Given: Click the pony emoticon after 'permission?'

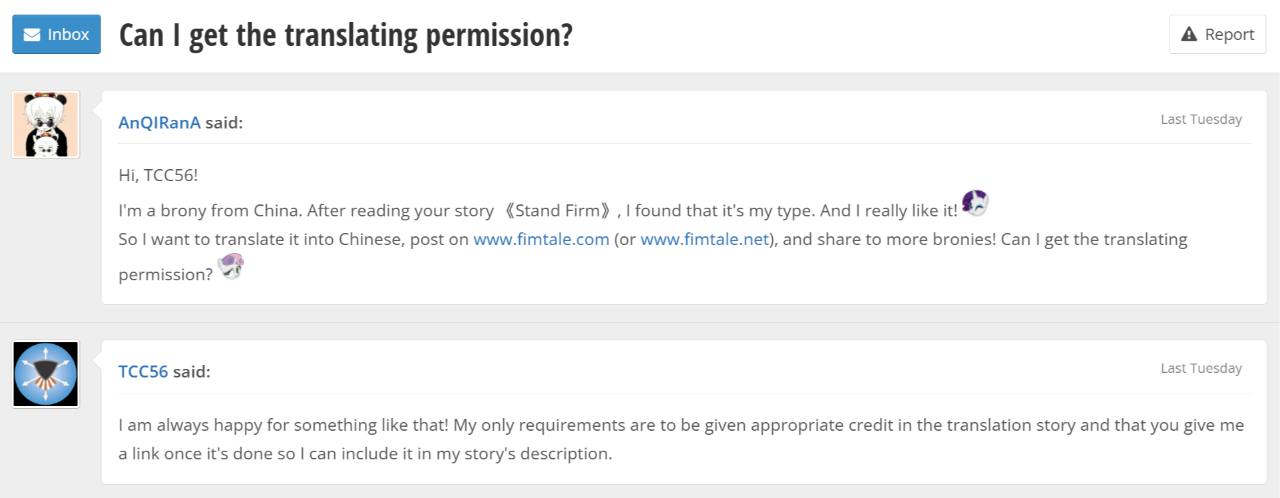Looking at the screenshot, I should click(232, 266).
